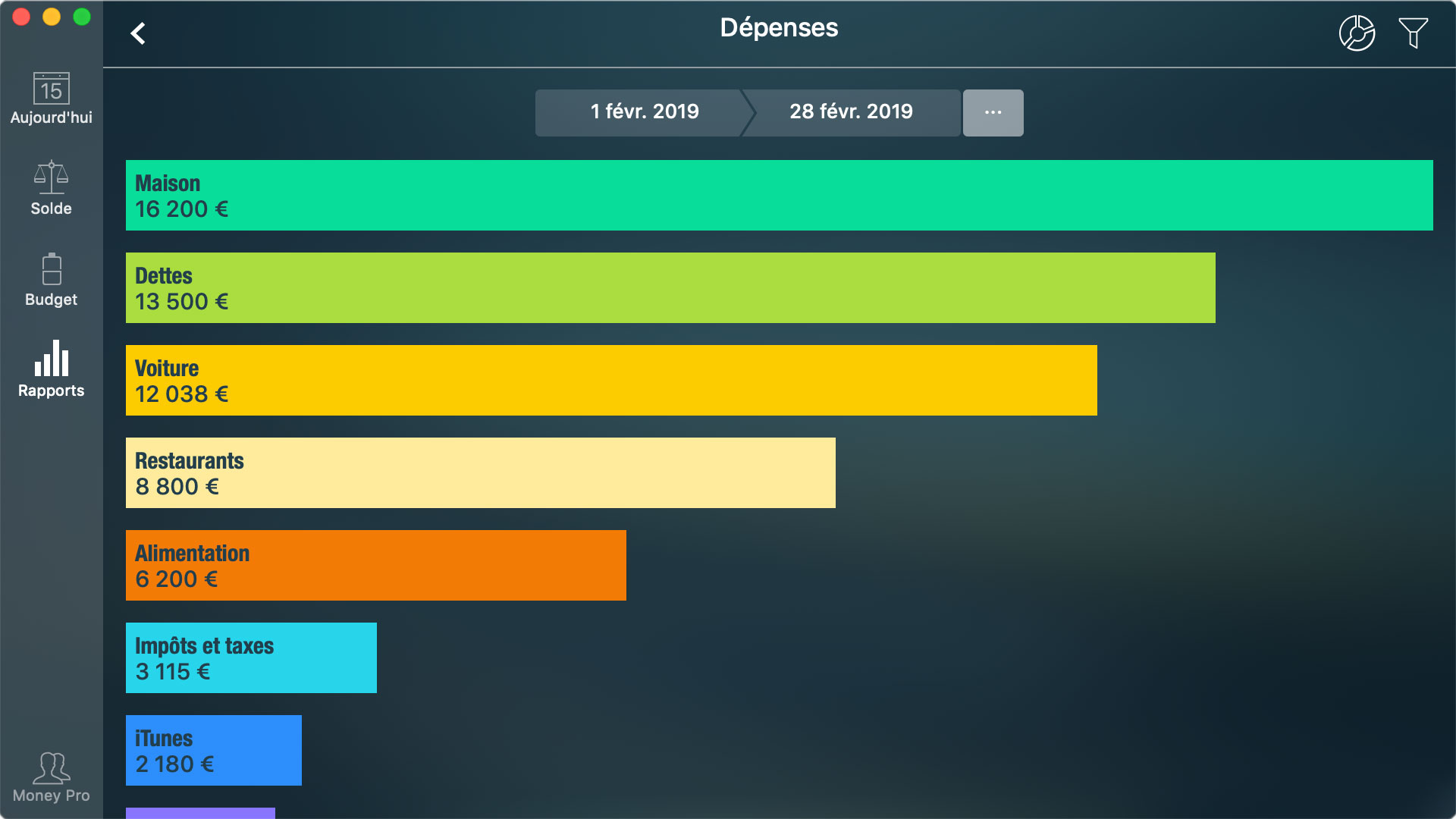This screenshot has width=1456, height=819.
Task: Inspect the Alimentation category bar
Action: click(375, 565)
